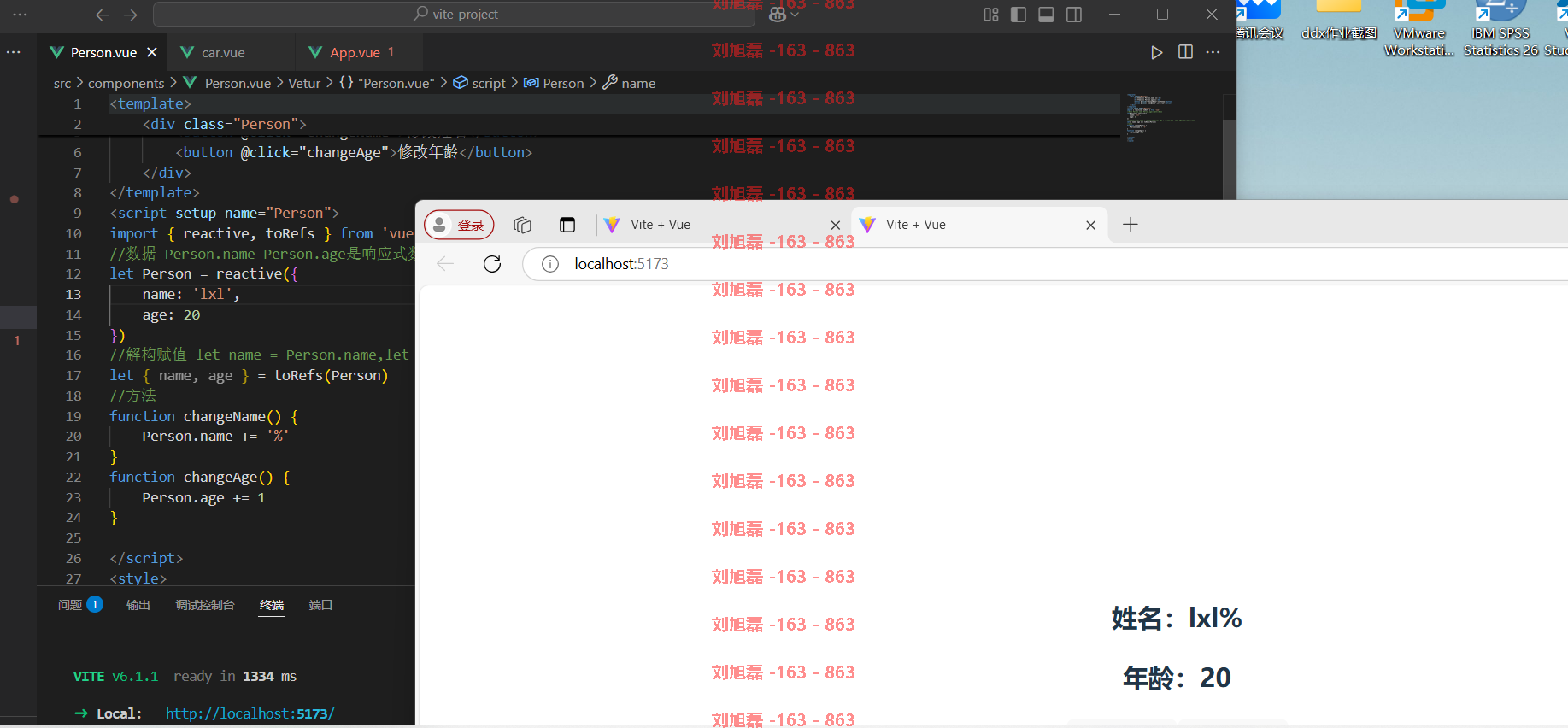Go back with VS Code's left arrow

tap(103, 15)
